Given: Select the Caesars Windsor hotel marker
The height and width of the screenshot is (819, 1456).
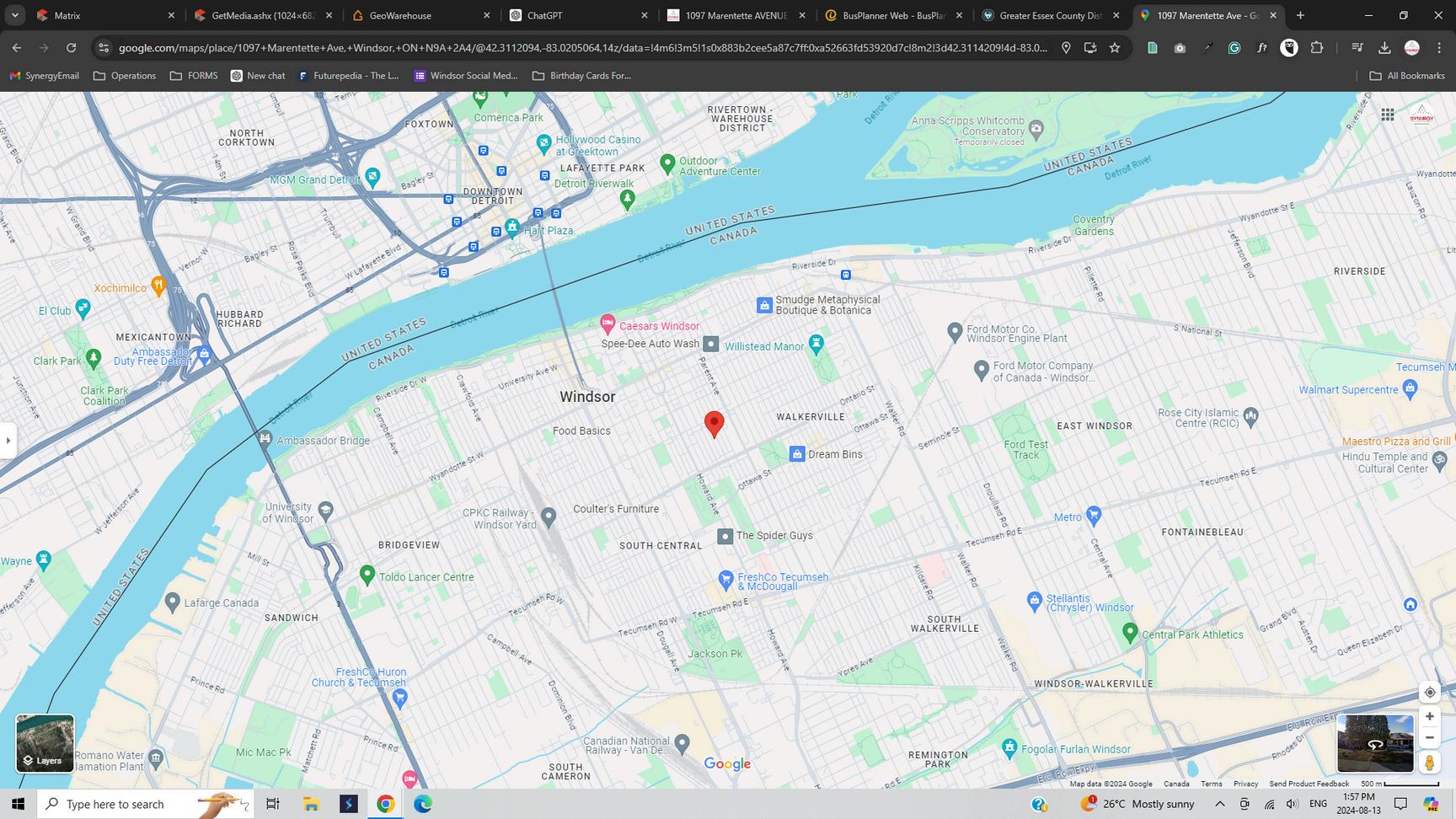Looking at the screenshot, I should 608,324.
